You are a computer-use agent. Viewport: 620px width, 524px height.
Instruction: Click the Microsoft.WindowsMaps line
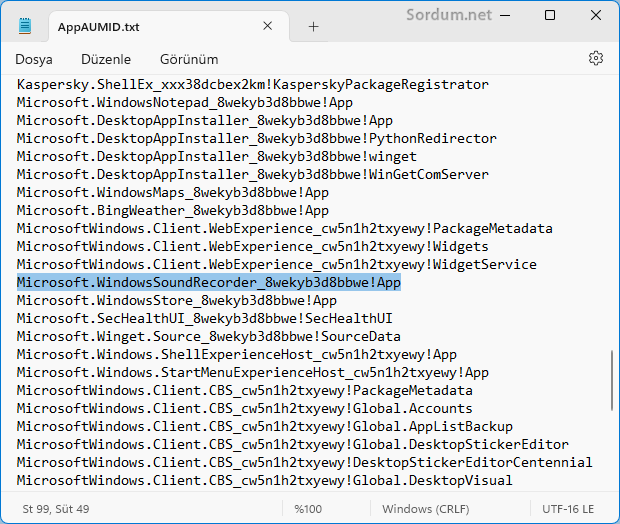[x=173, y=193]
